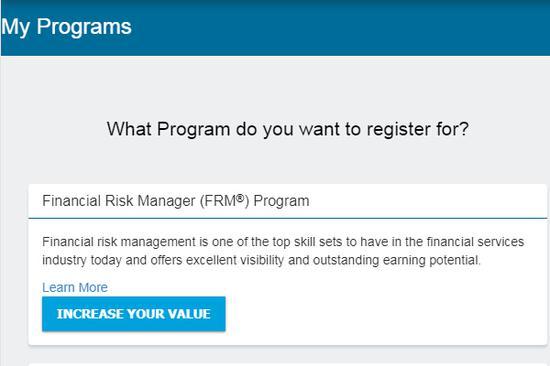Open the Learn More link

pos(75,287)
